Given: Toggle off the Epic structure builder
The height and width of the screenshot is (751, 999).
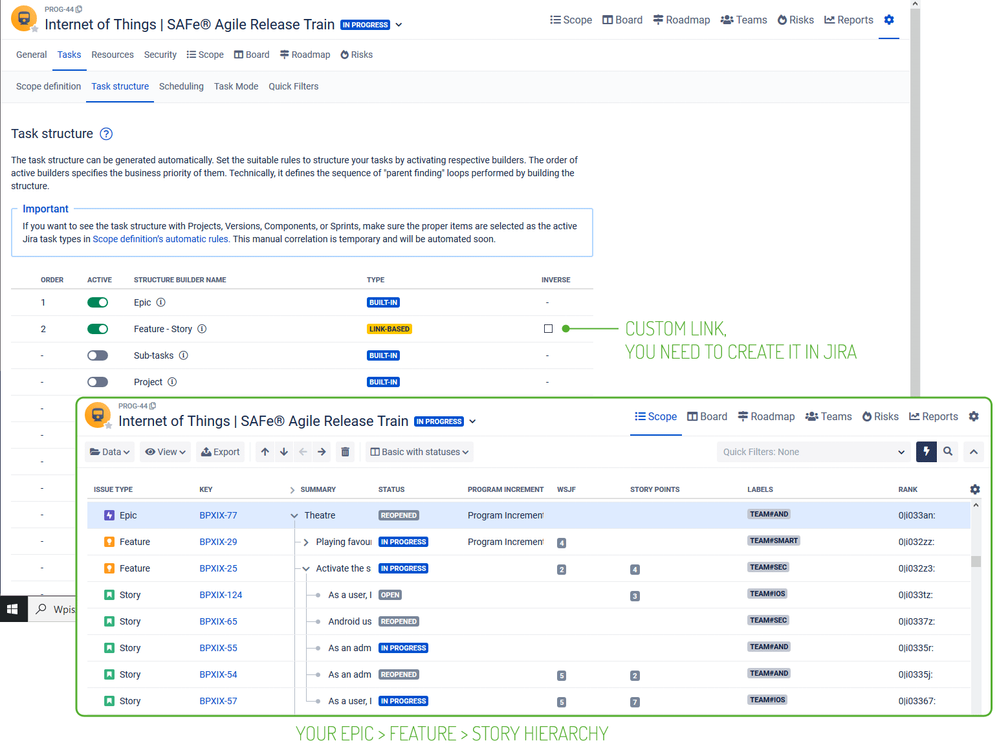Looking at the screenshot, I should point(97,303).
